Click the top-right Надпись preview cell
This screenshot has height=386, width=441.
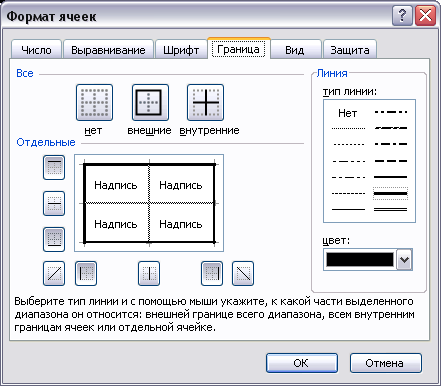[181, 184]
